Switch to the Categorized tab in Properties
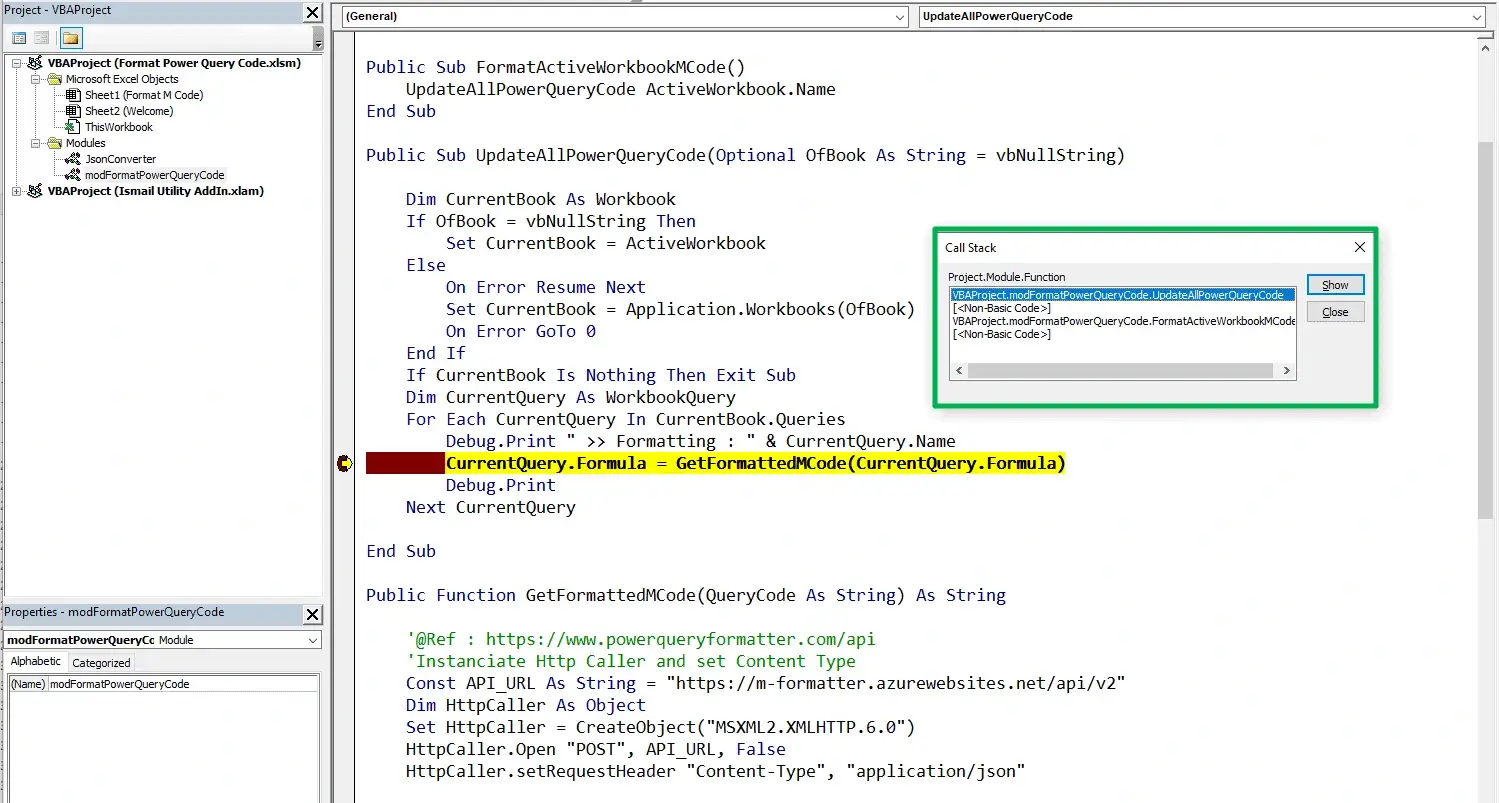The height and width of the screenshot is (803, 1499). click(x=101, y=662)
